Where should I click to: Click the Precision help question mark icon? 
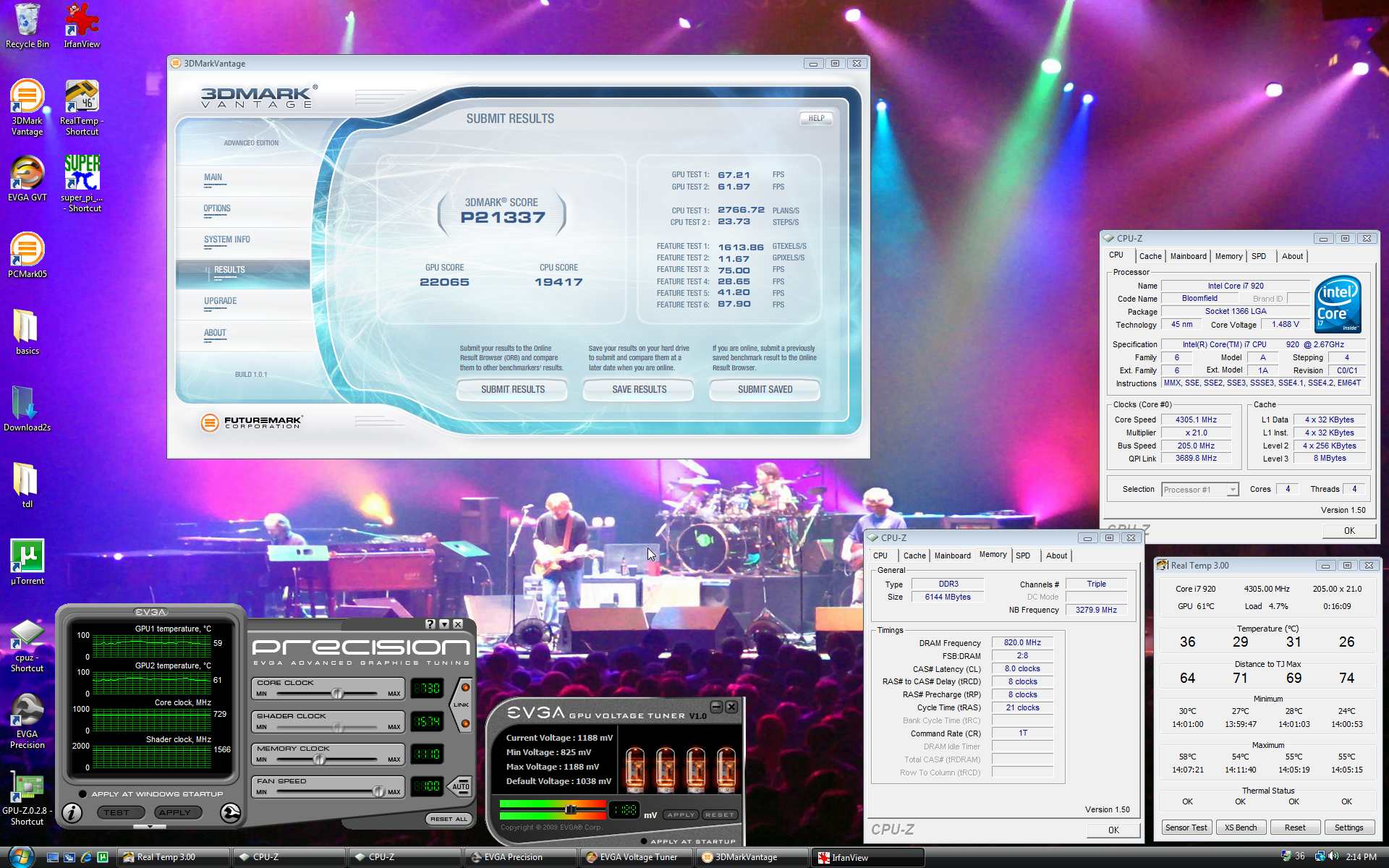click(x=430, y=624)
